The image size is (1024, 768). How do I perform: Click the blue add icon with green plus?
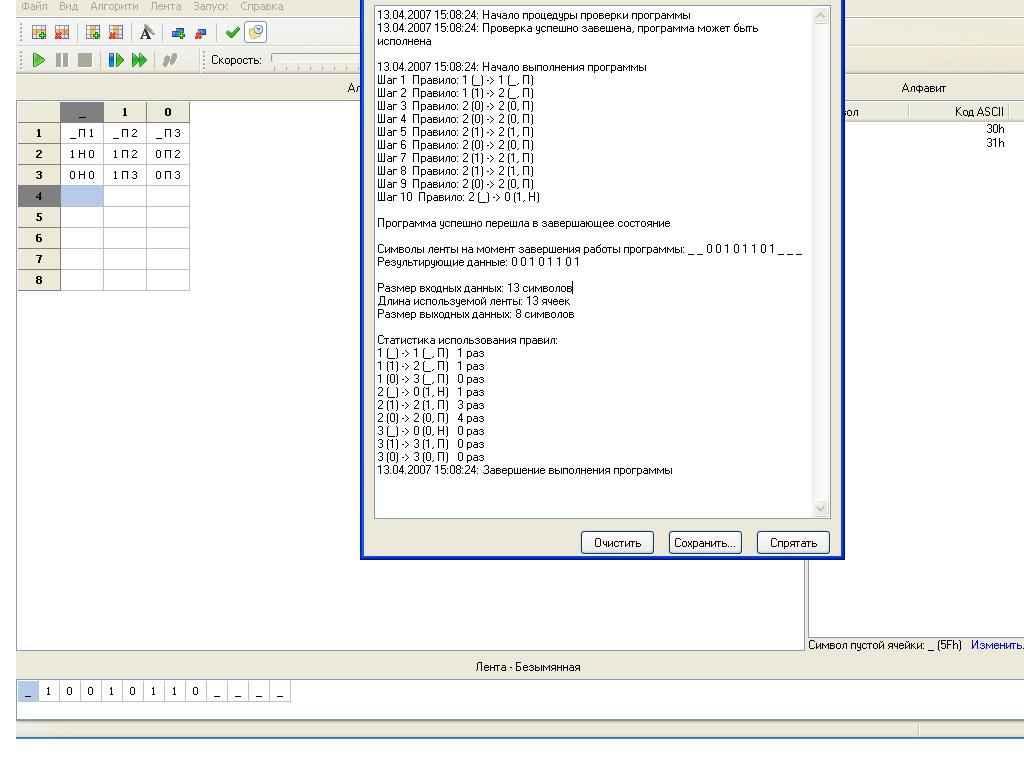pyautogui.click(x=178, y=33)
